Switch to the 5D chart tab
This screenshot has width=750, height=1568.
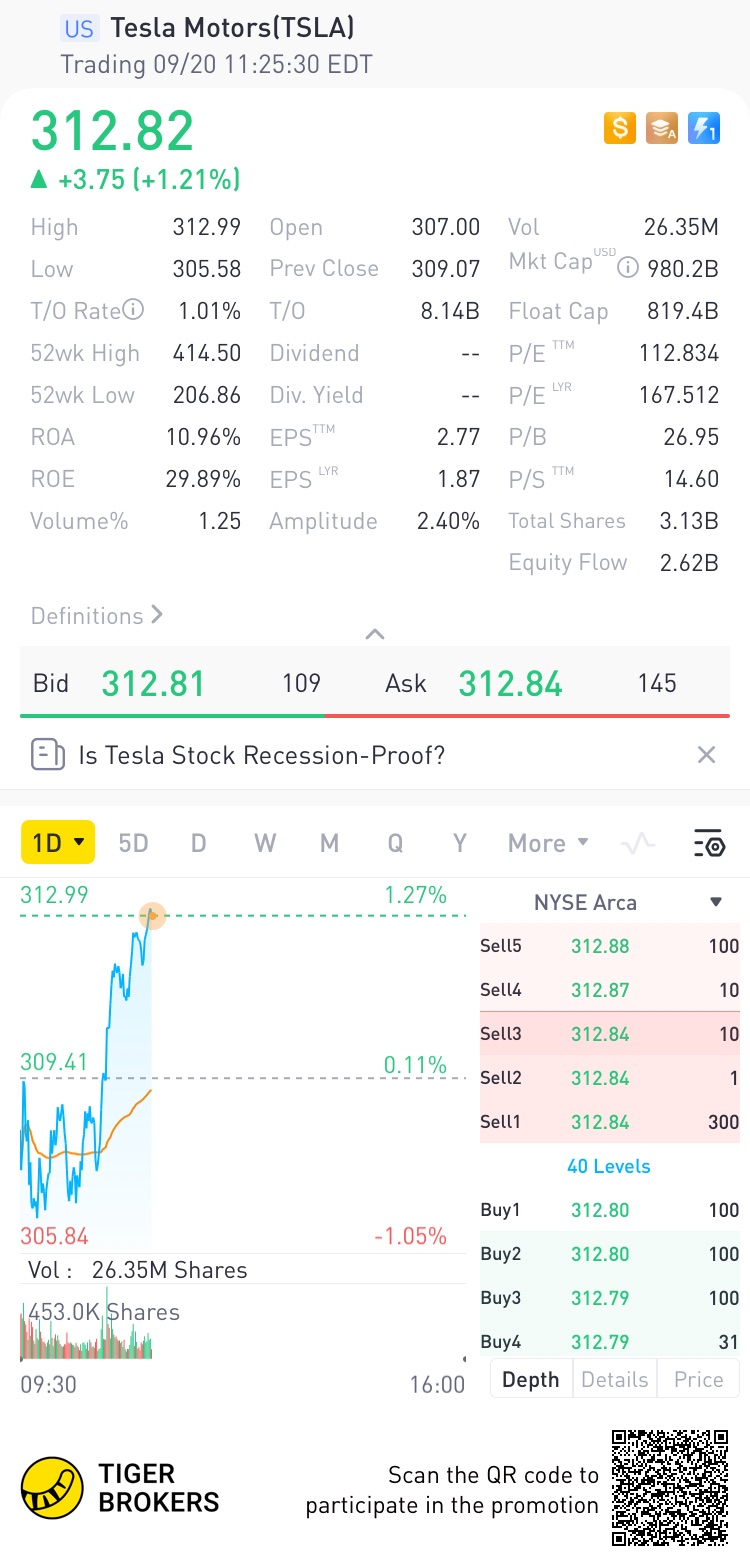click(x=133, y=843)
